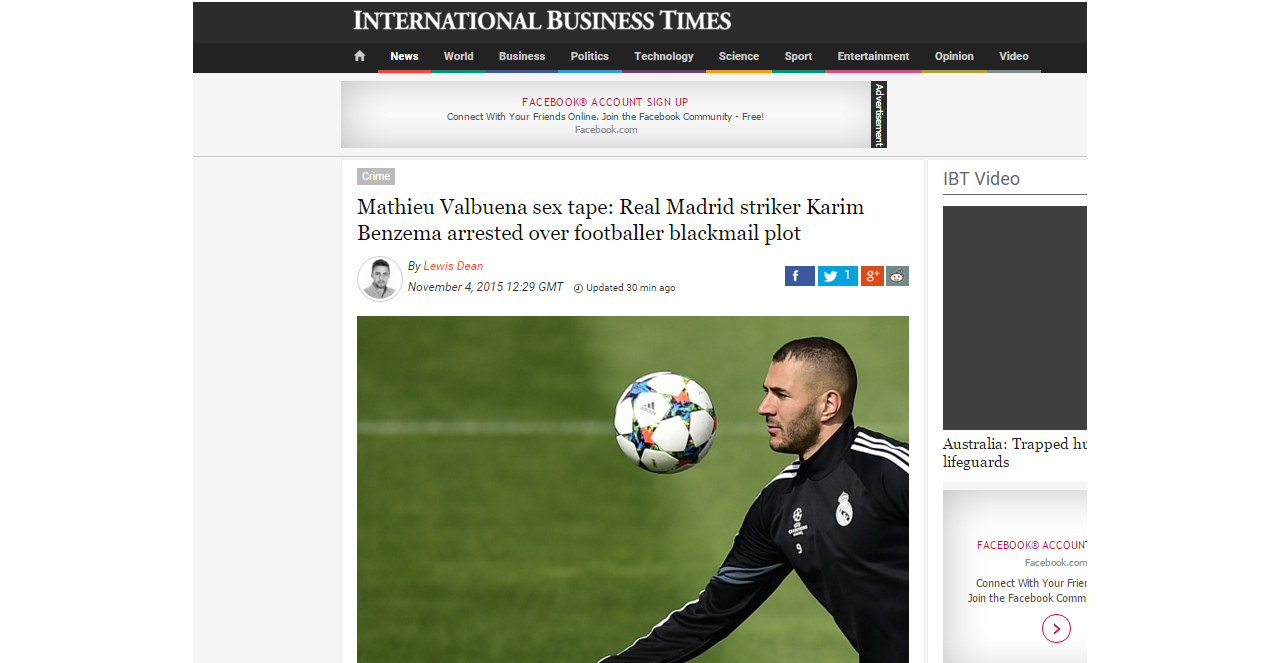The height and width of the screenshot is (663, 1288).
Task: Open the Opinion section
Action: pos(954,56)
